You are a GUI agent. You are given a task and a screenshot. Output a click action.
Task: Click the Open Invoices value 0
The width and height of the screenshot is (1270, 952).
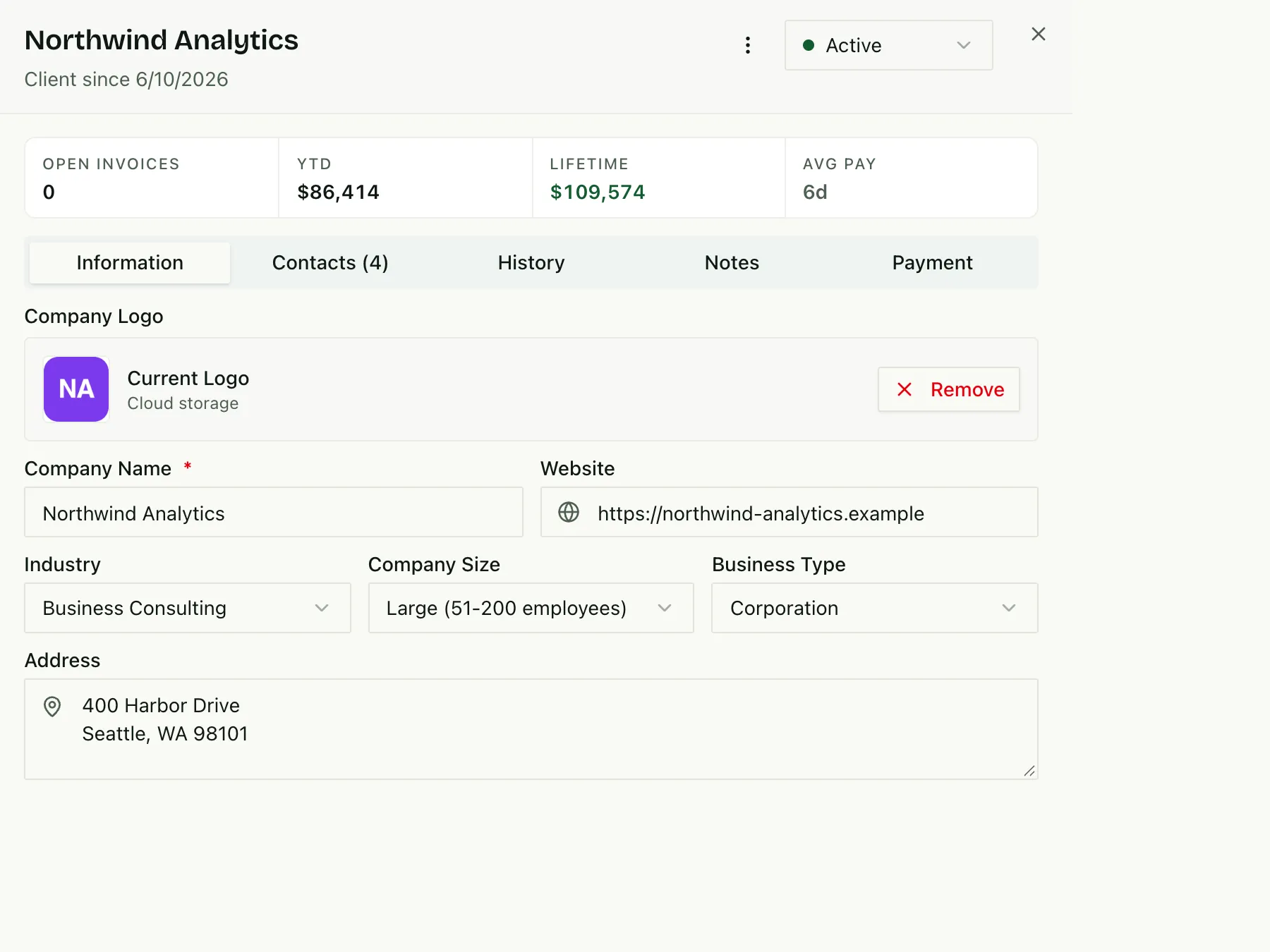click(x=49, y=192)
